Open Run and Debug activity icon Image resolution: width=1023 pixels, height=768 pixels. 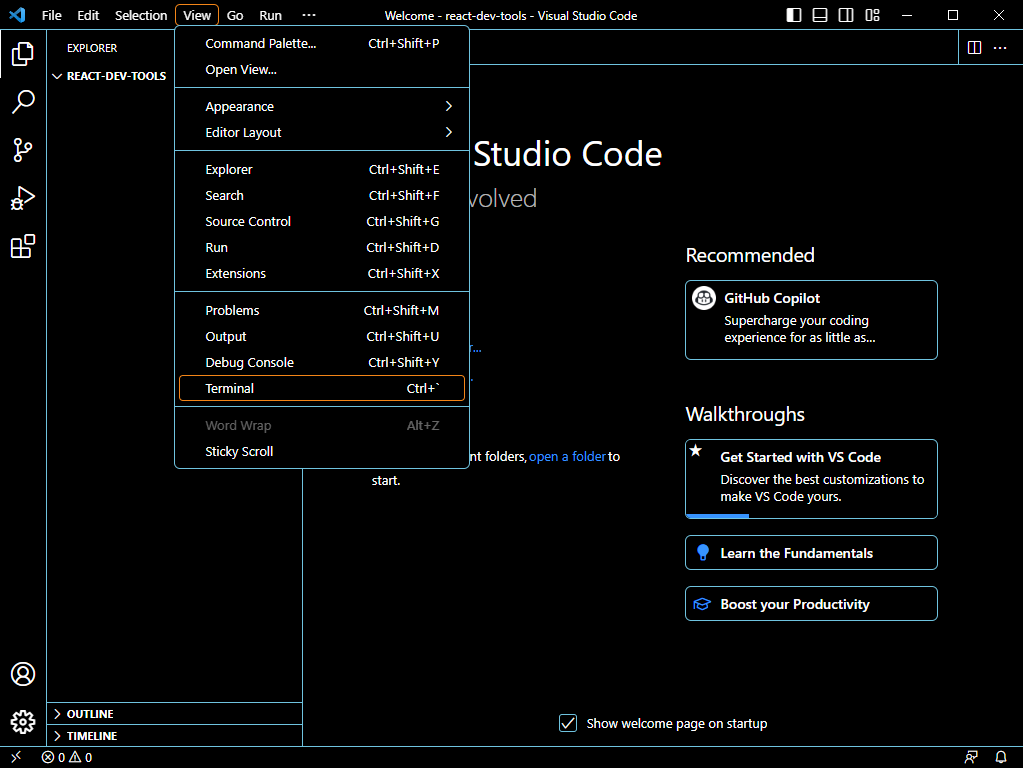(x=23, y=198)
